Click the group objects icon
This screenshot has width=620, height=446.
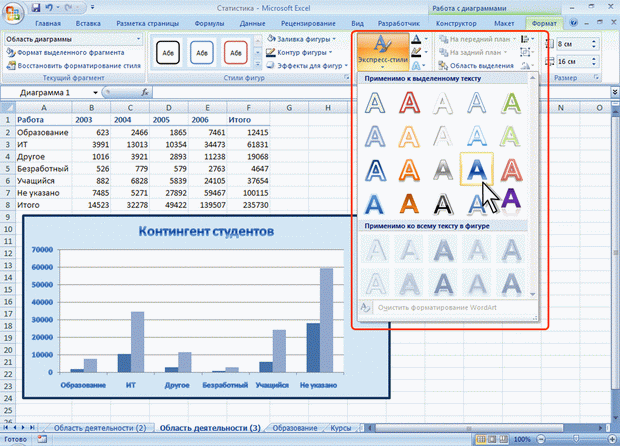click(x=525, y=52)
